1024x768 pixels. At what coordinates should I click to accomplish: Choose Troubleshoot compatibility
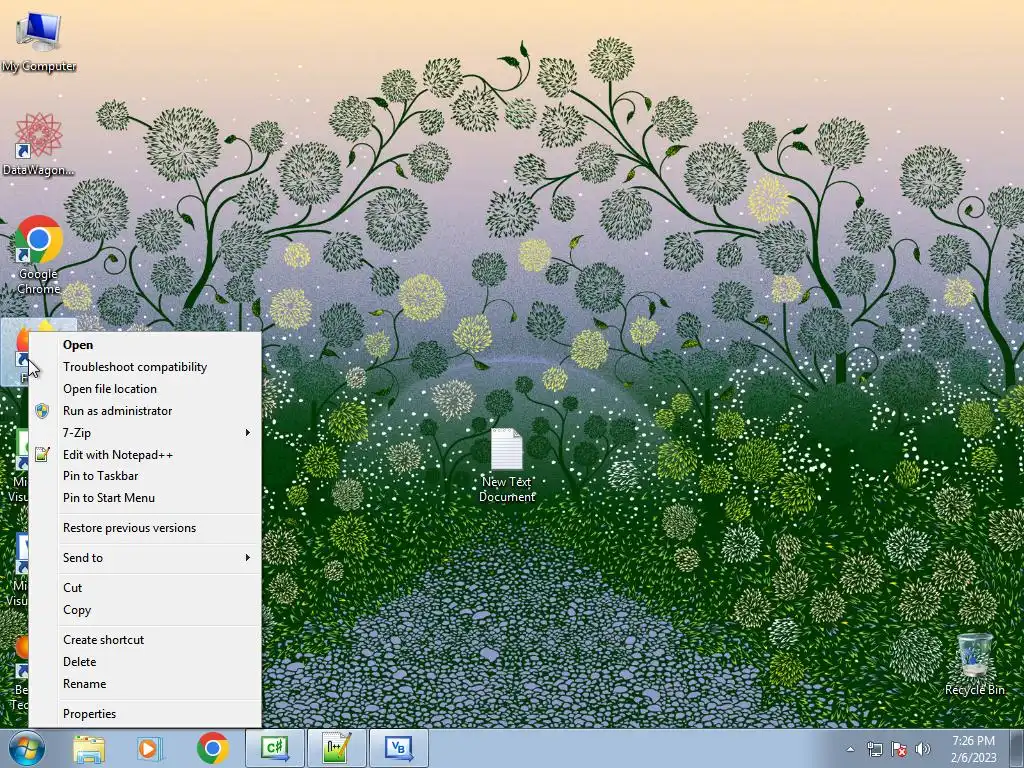click(x=145, y=367)
